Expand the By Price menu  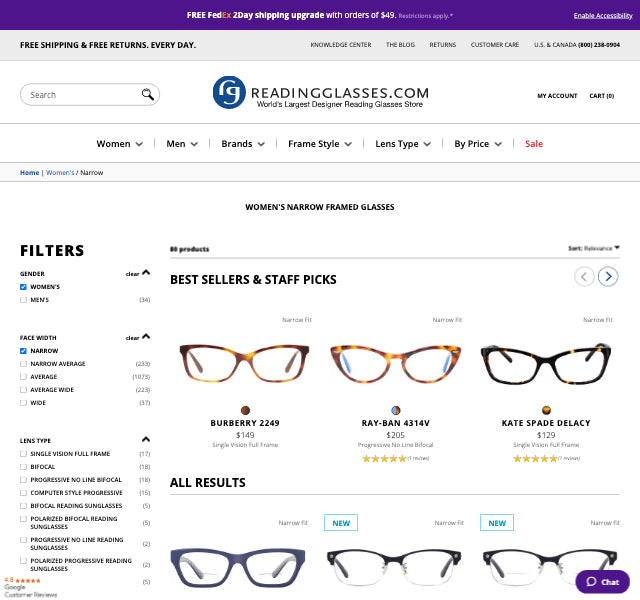478,144
